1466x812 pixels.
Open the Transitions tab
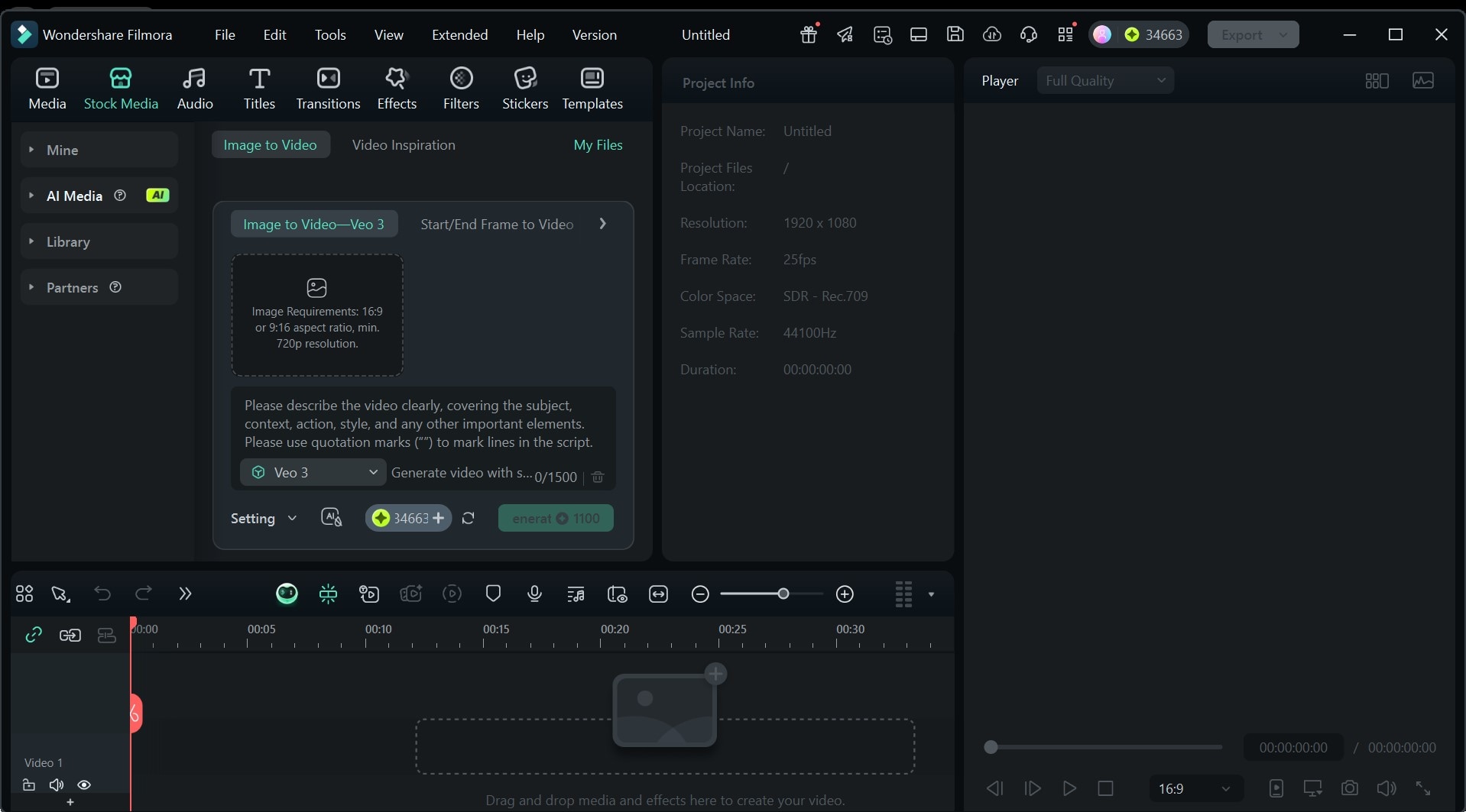pos(328,89)
